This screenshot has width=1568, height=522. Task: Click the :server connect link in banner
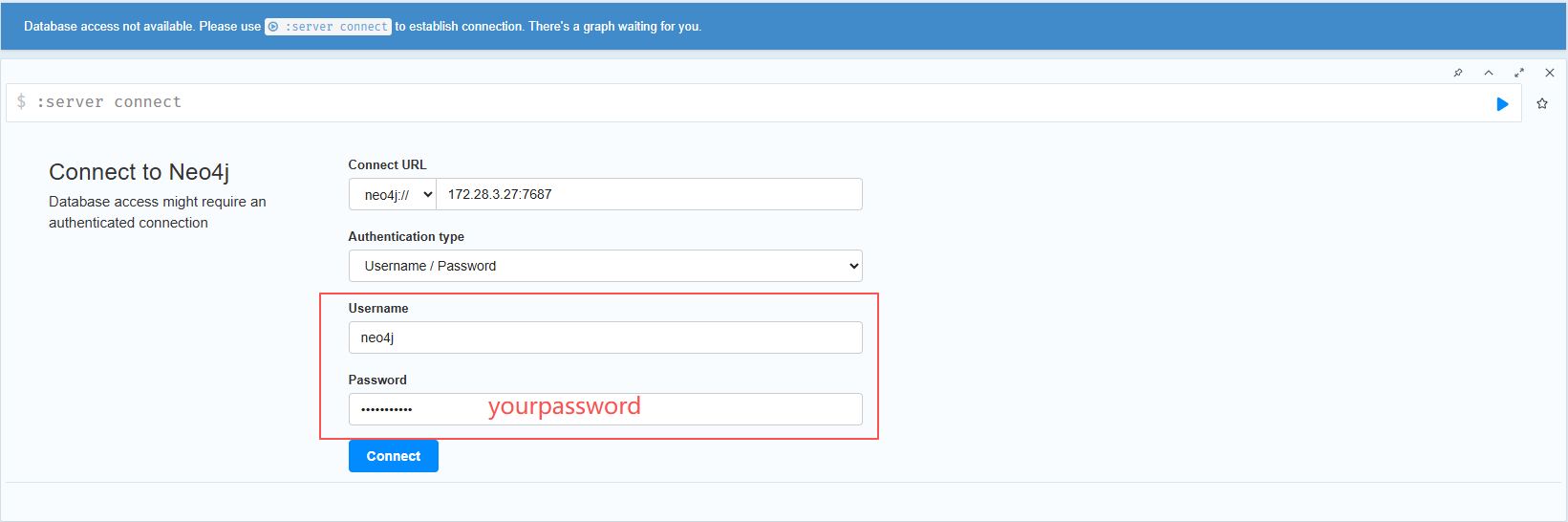[x=328, y=27]
